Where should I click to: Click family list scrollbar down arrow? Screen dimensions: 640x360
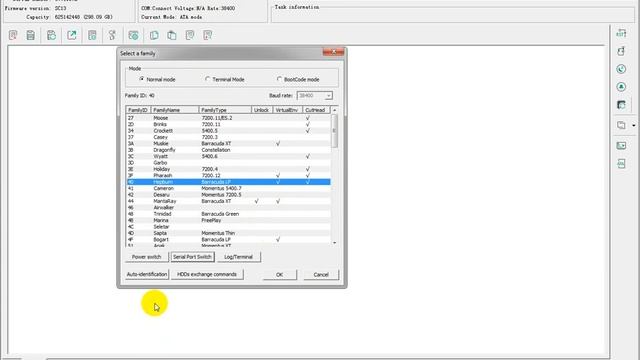click(x=334, y=242)
